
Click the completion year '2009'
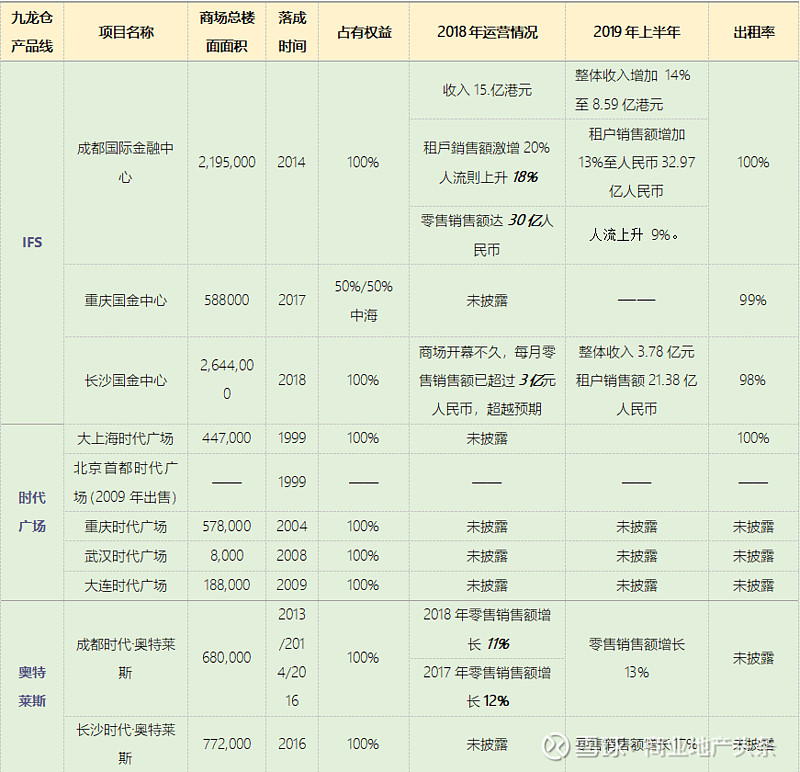coord(292,585)
